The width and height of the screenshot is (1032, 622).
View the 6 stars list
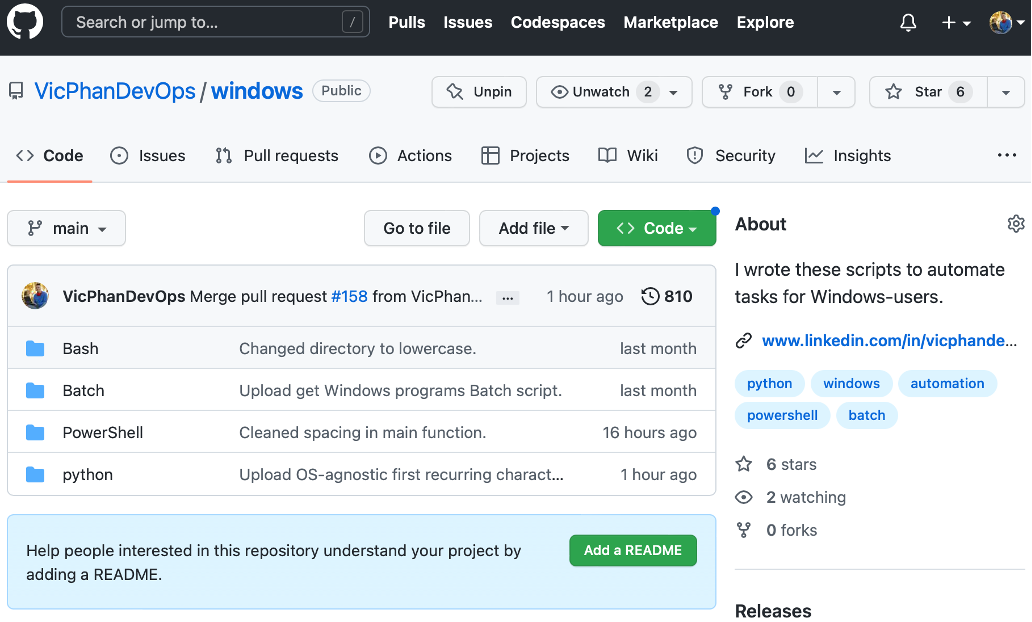point(776,465)
